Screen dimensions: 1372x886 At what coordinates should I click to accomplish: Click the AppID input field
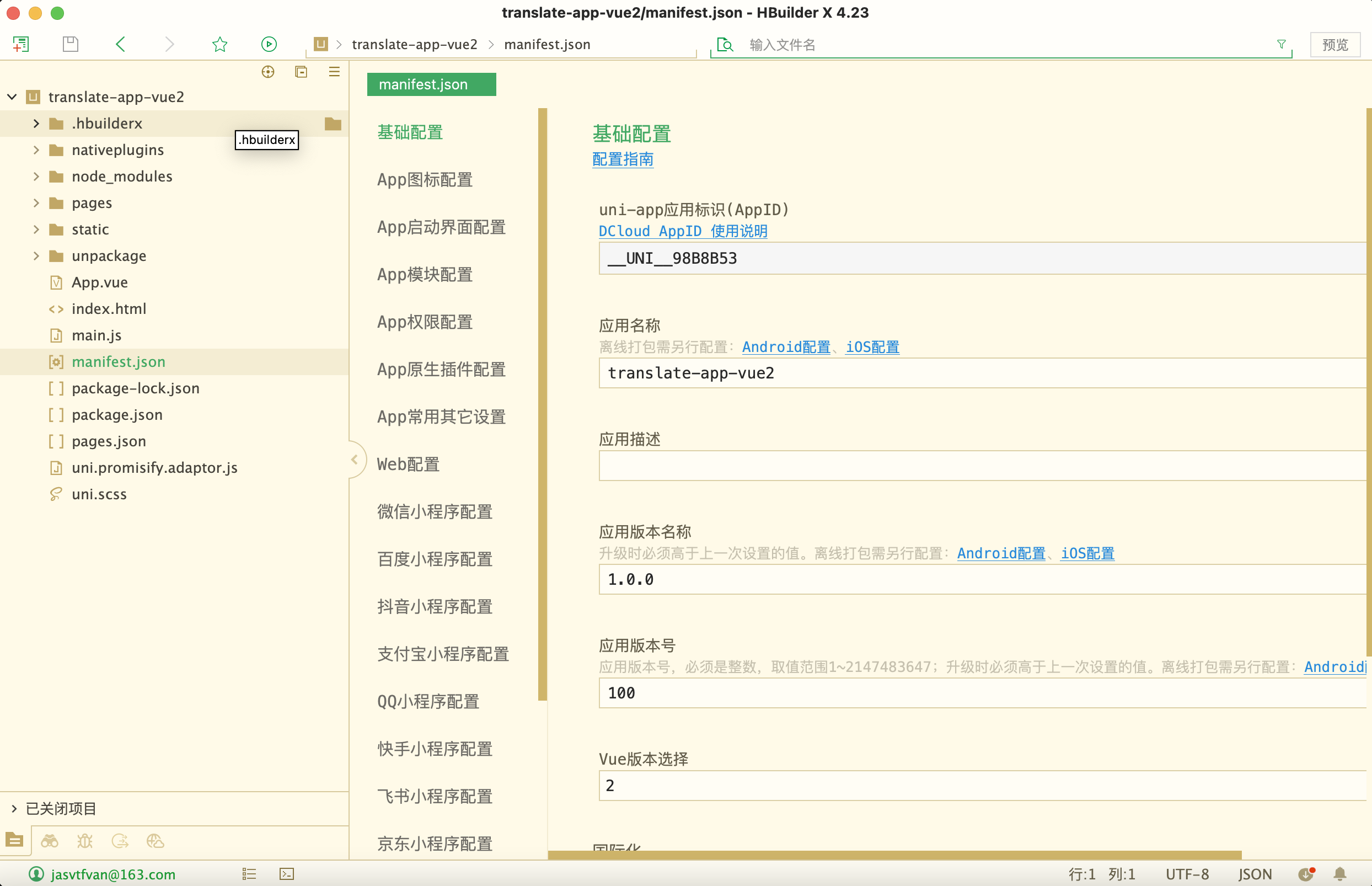click(982, 258)
